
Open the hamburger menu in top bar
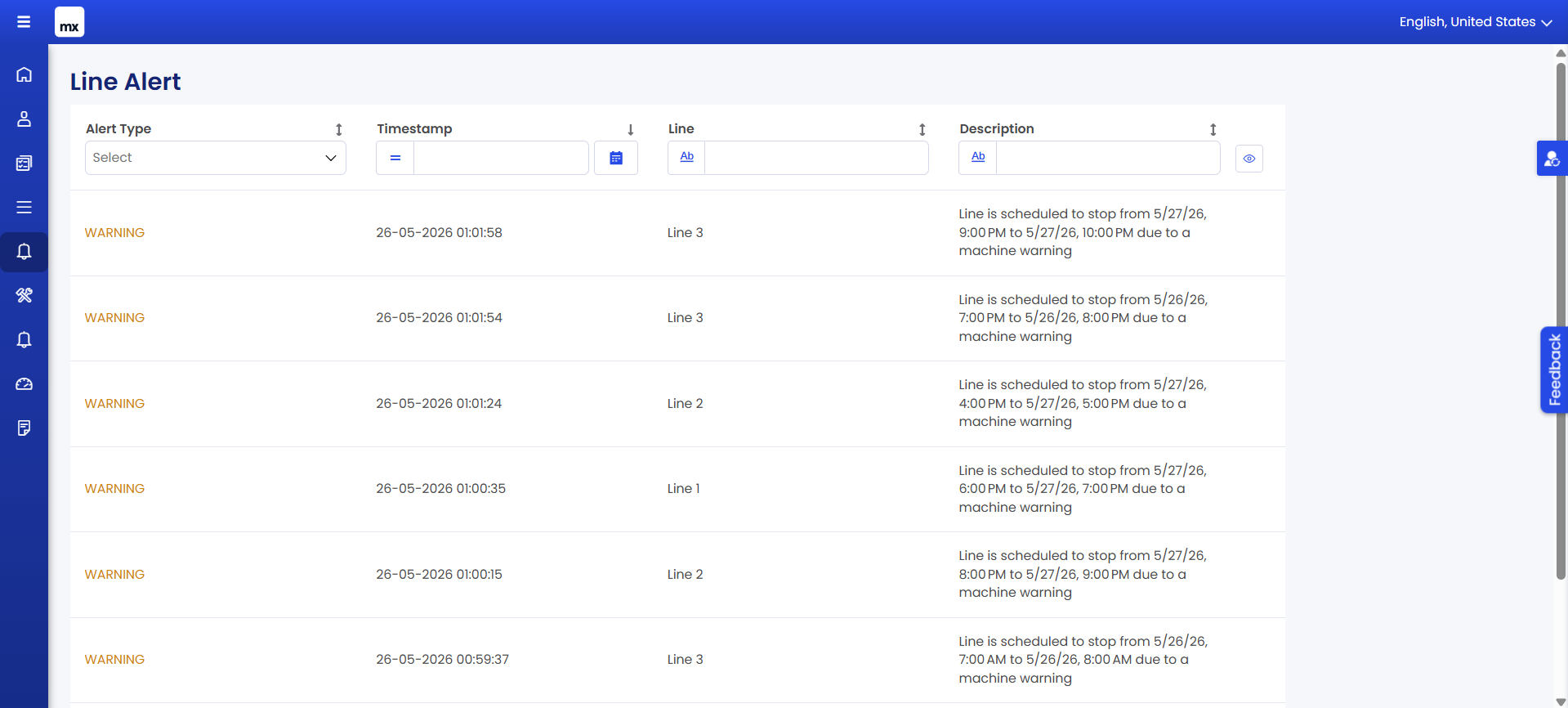24,22
